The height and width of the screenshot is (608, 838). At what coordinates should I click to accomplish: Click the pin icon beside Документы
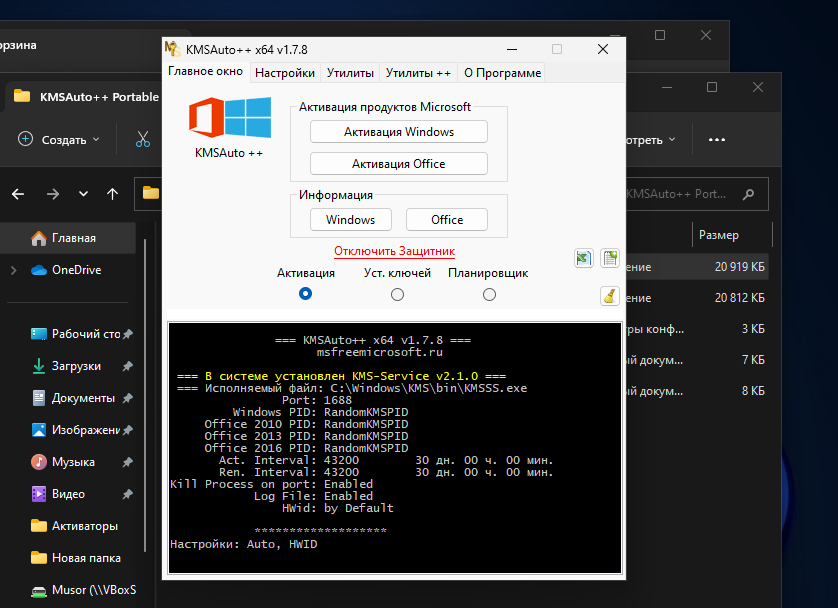point(128,399)
